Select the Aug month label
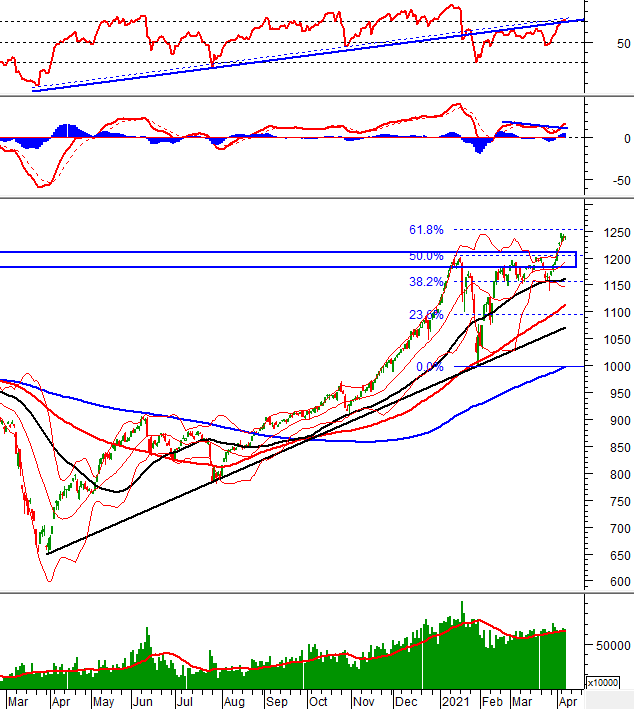 coord(234,702)
